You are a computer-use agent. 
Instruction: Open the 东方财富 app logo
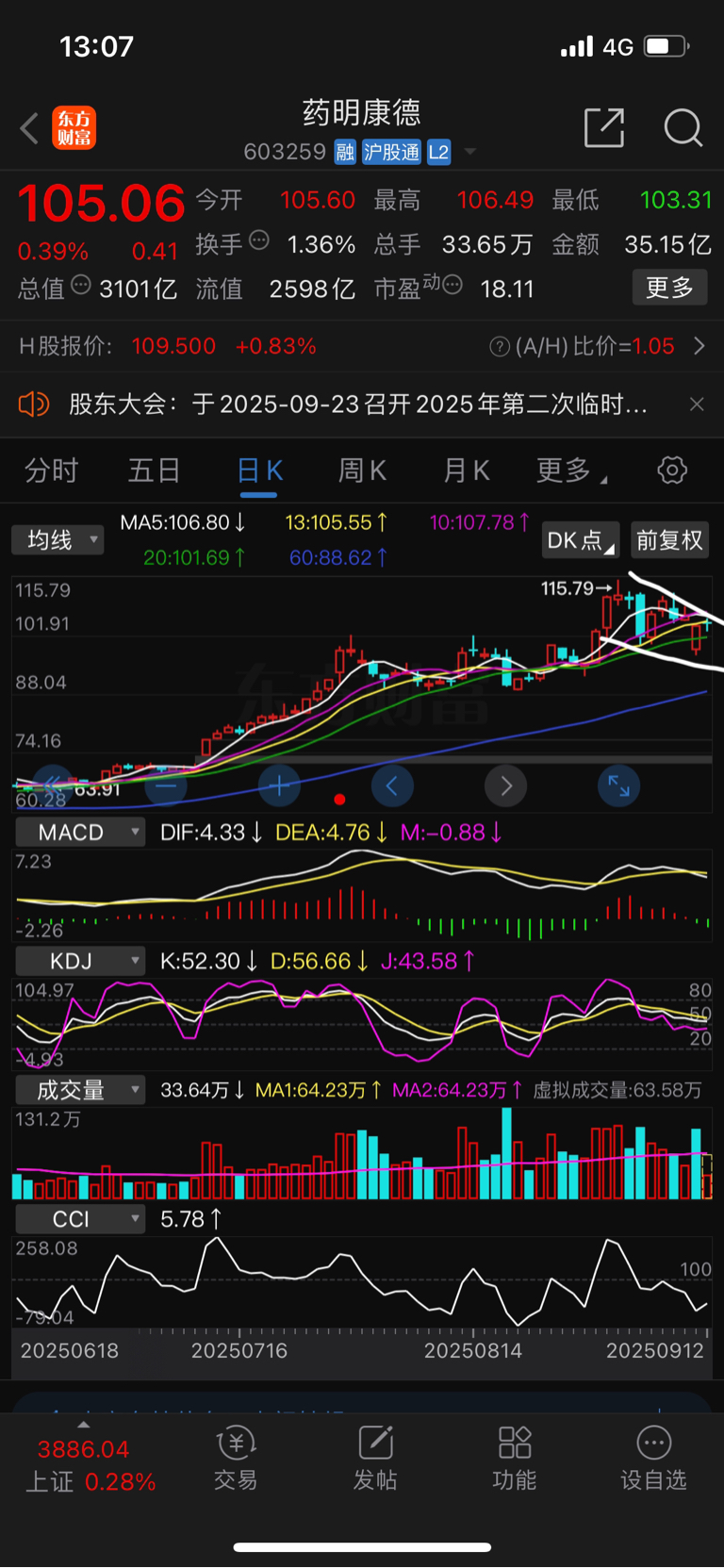click(x=74, y=128)
